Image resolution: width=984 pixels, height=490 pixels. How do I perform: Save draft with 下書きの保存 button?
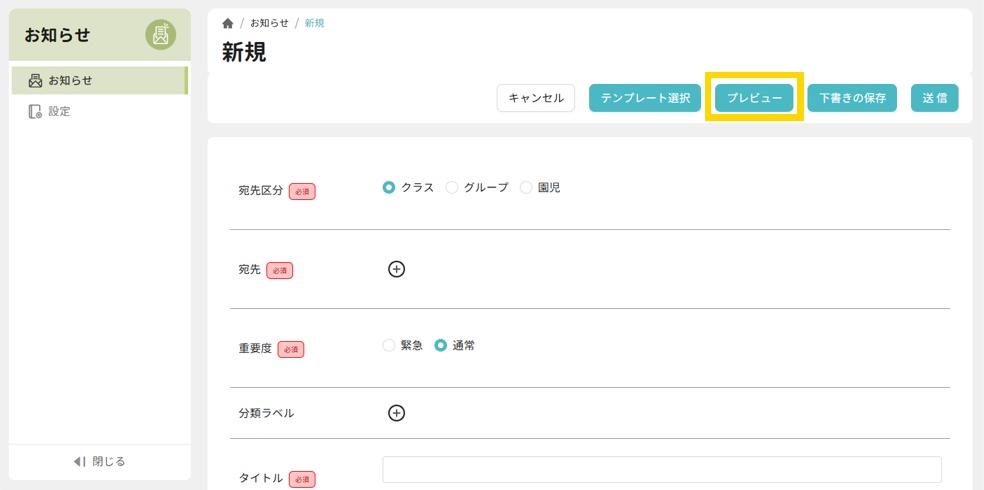852,98
